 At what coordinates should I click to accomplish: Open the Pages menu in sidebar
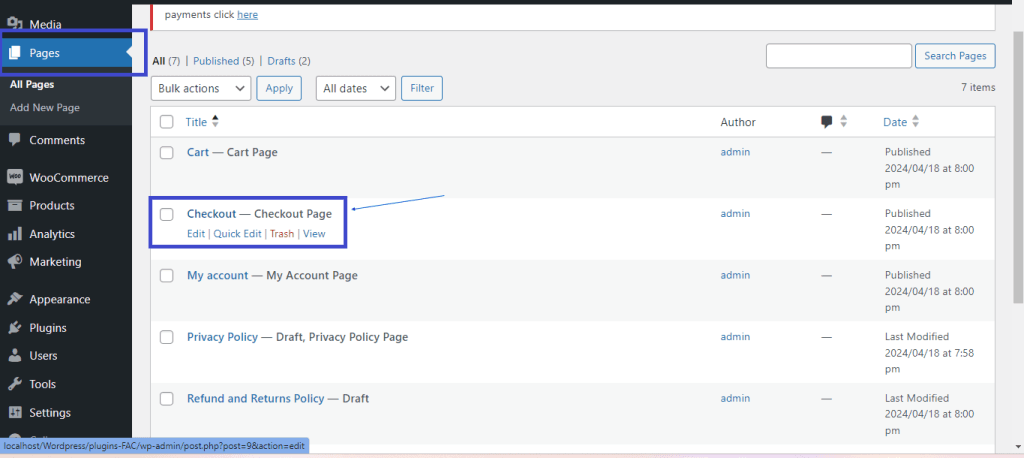[66, 54]
